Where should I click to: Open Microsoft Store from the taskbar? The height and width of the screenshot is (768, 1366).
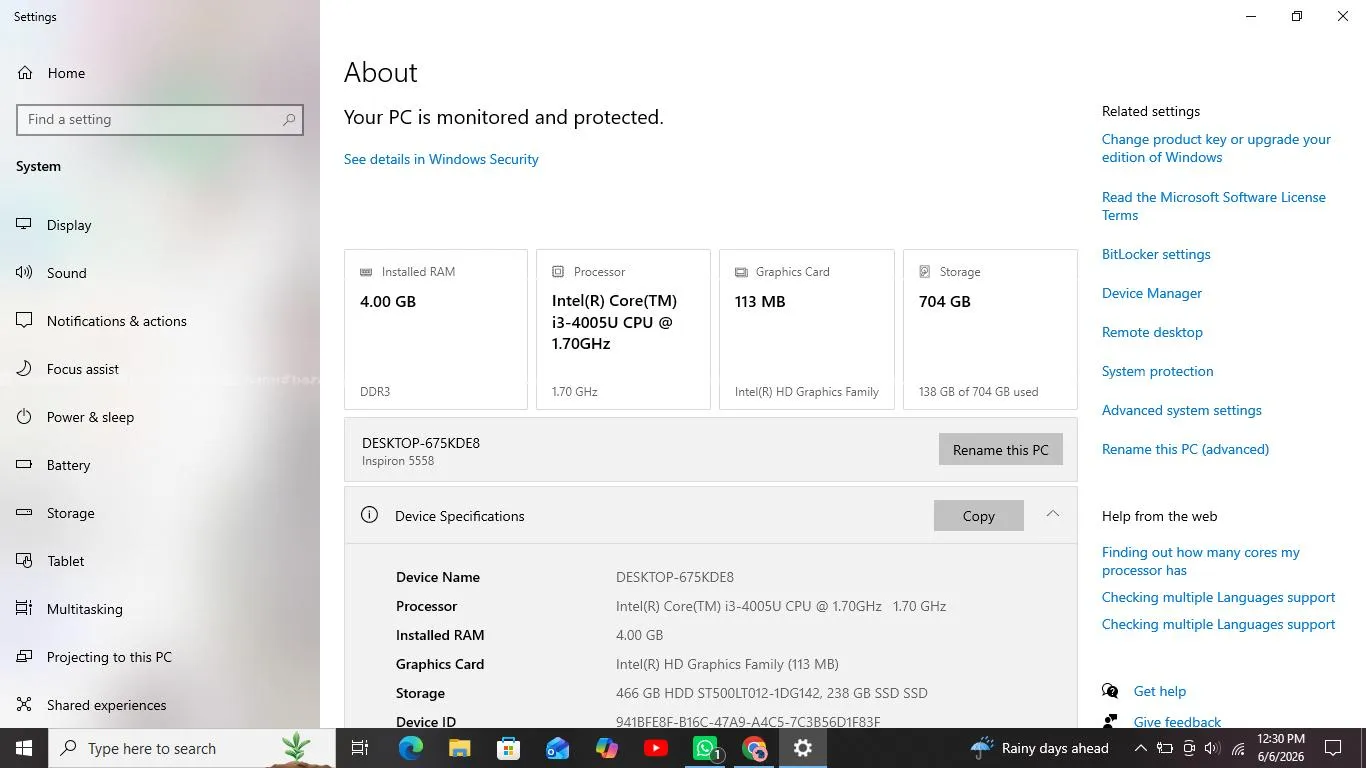click(x=508, y=748)
